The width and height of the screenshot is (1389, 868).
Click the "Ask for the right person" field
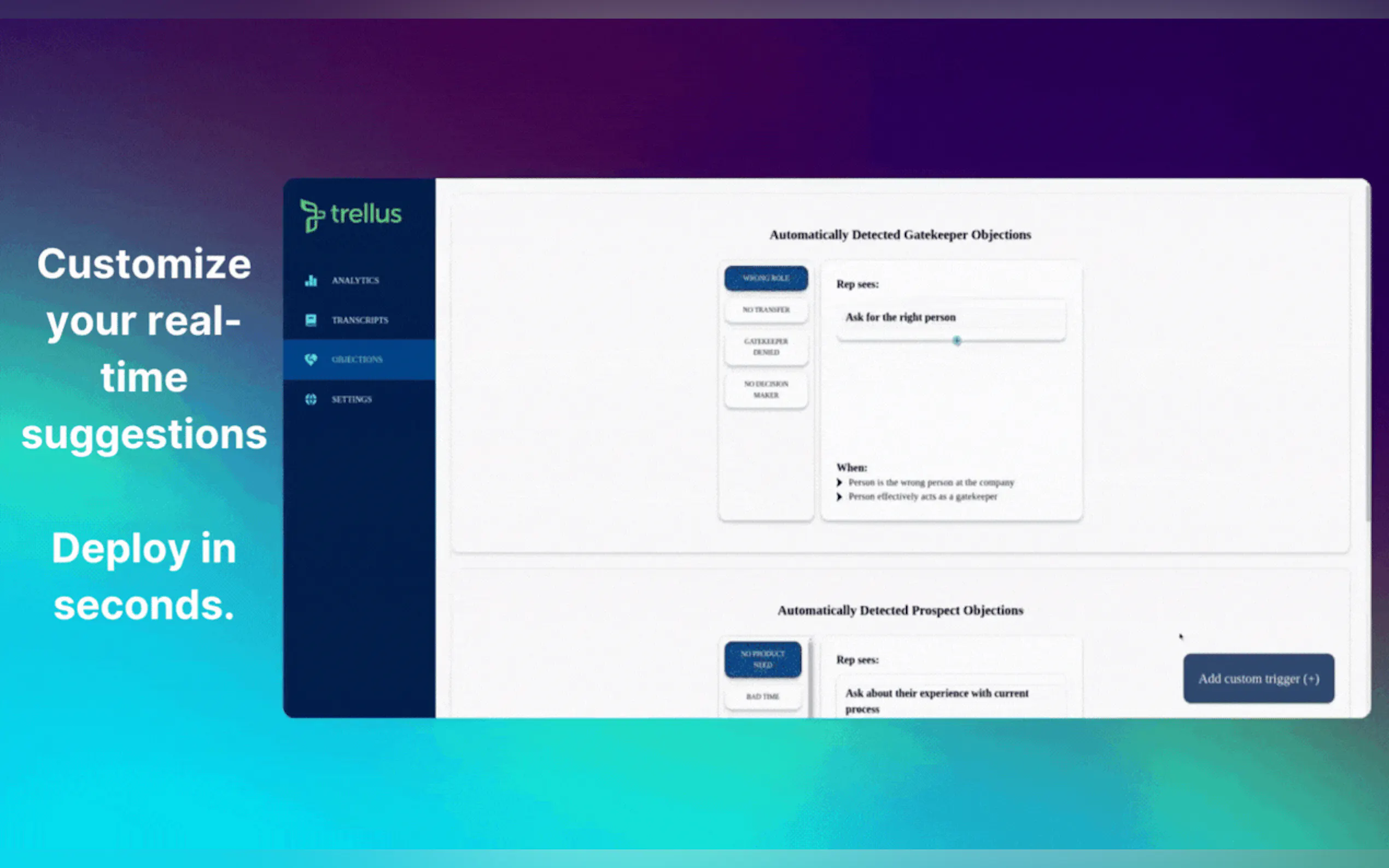coord(951,318)
